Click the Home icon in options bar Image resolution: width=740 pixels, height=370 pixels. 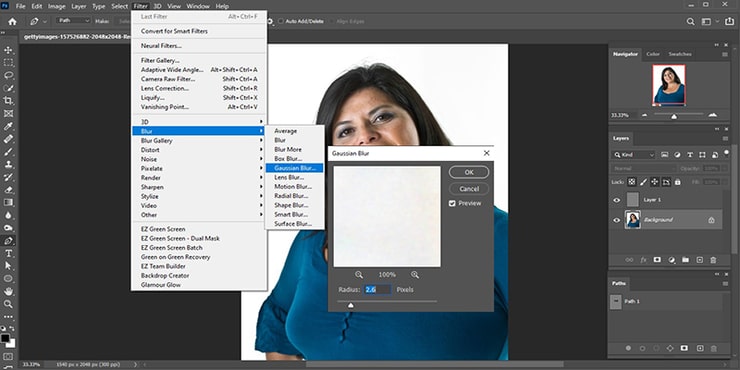tap(12, 21)
